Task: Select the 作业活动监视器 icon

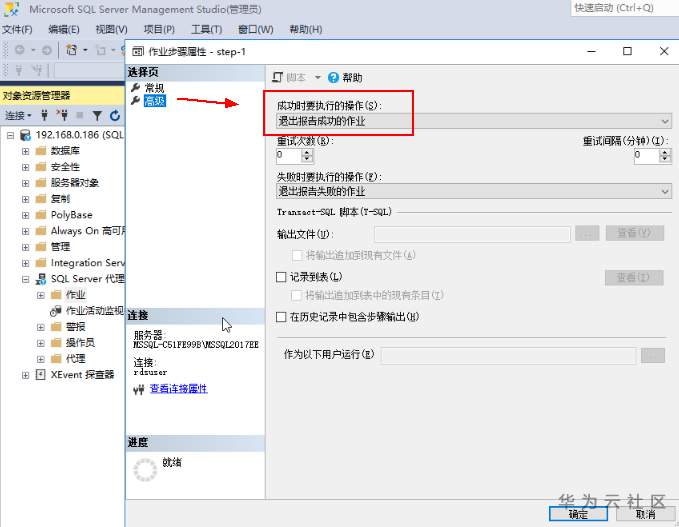Action: (56, 311)
